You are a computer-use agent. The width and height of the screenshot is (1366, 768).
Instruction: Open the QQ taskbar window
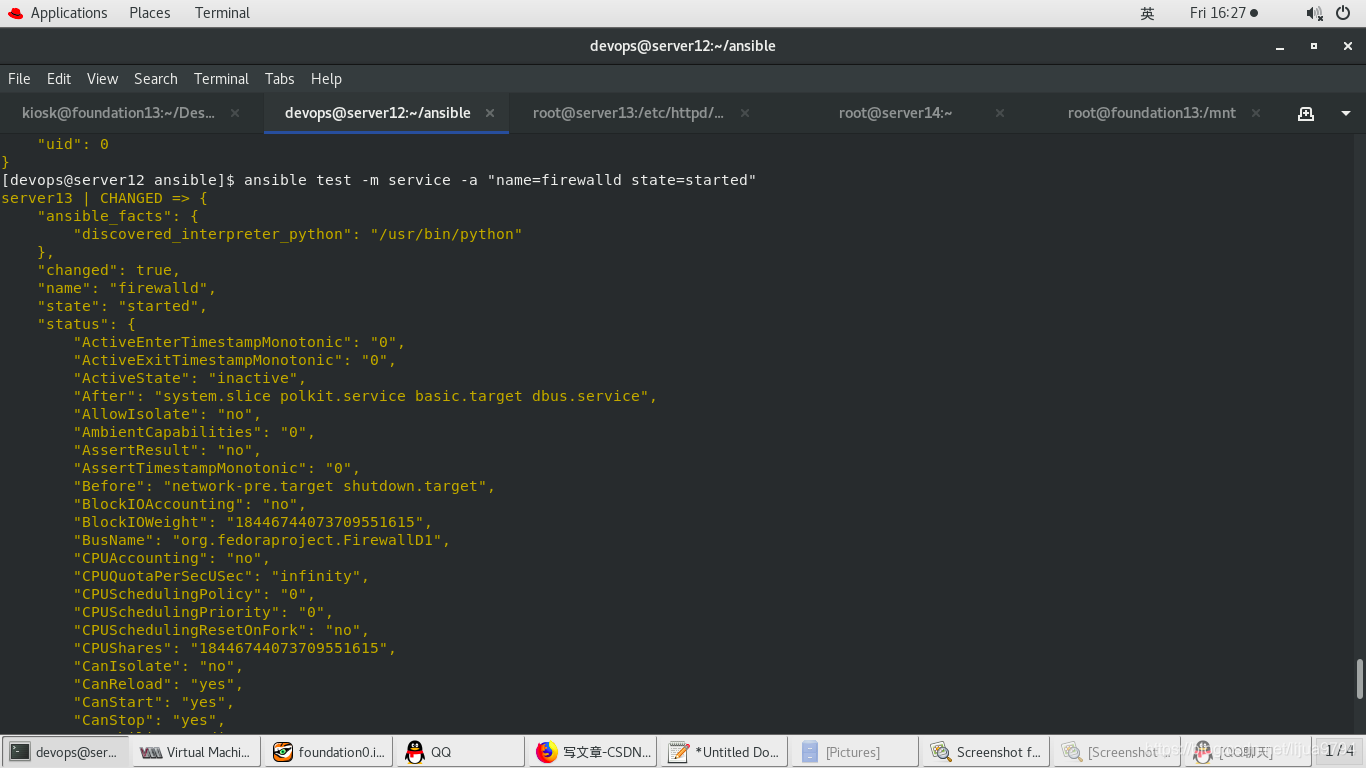pyautogui.click(x=461, y=752)
